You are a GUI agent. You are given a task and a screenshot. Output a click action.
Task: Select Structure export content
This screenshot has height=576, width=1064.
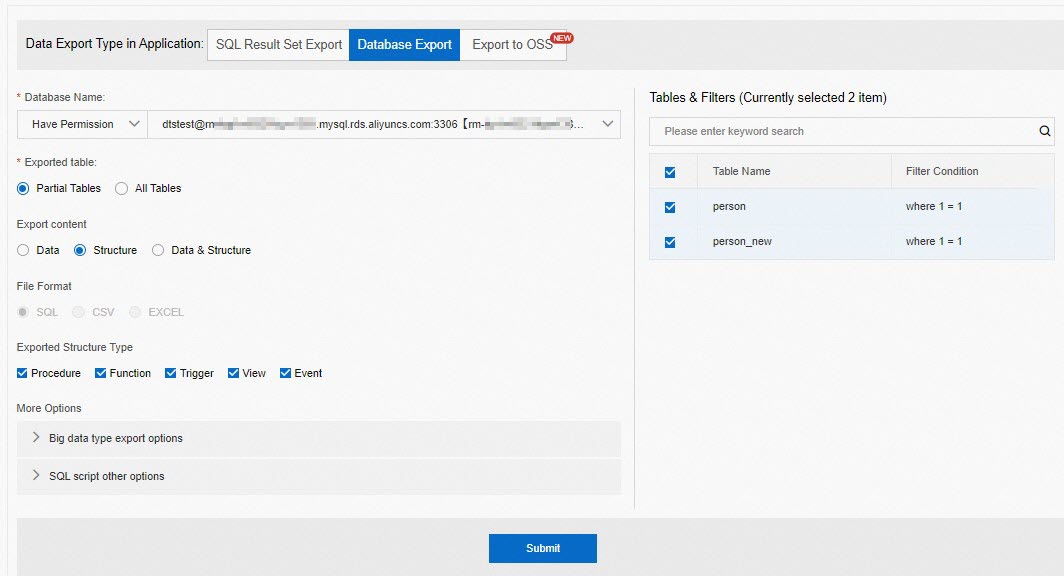coord(80,250)
